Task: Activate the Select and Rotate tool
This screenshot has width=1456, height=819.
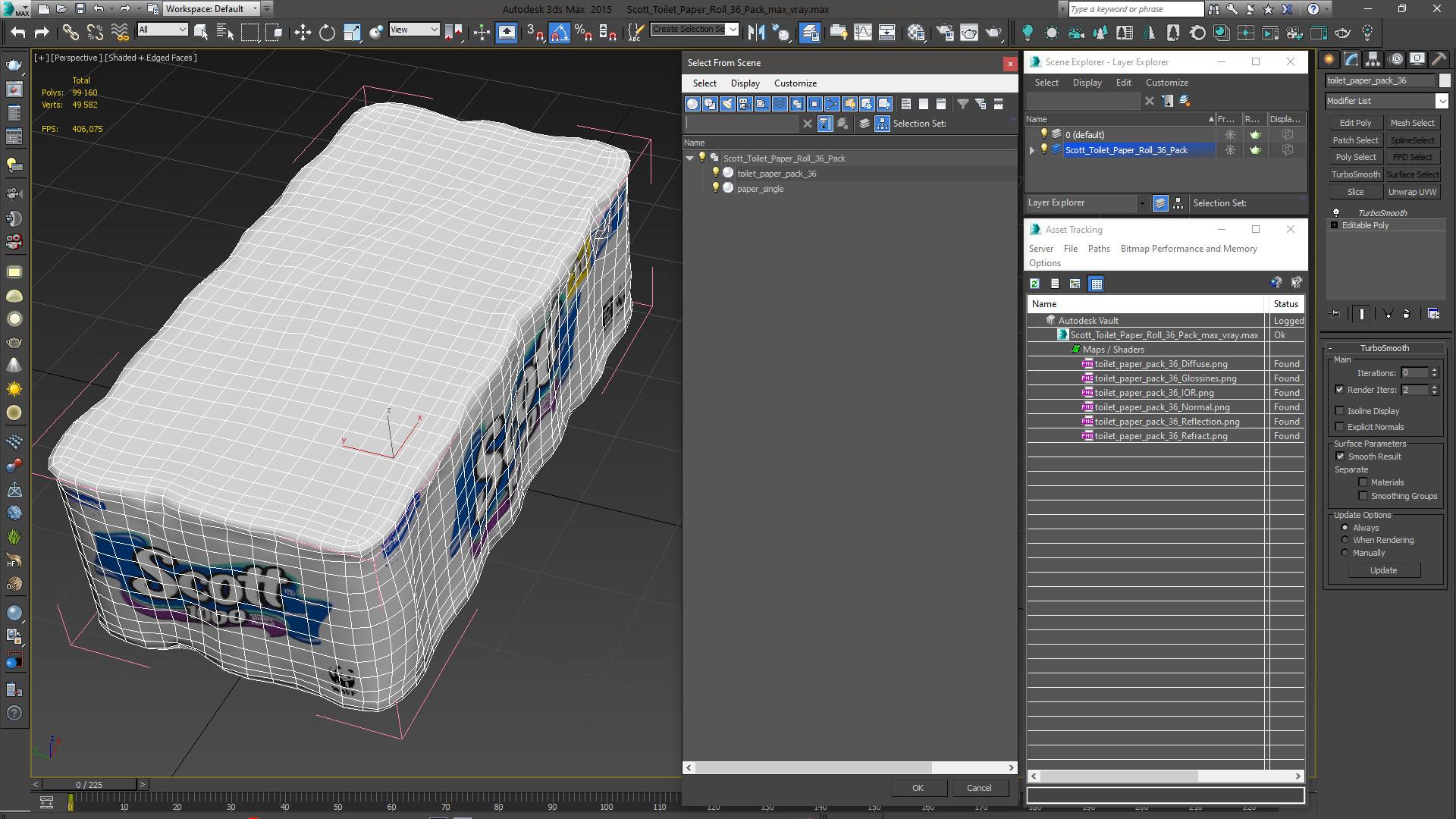Action: pyautogui.click(x=327, y=32)
